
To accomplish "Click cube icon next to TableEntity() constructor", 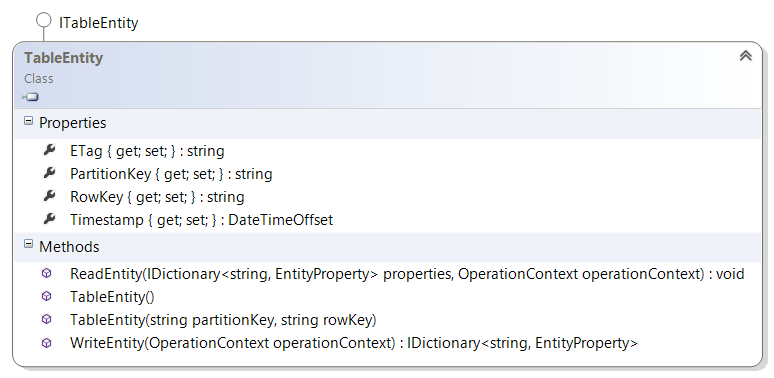I will 46,296.
